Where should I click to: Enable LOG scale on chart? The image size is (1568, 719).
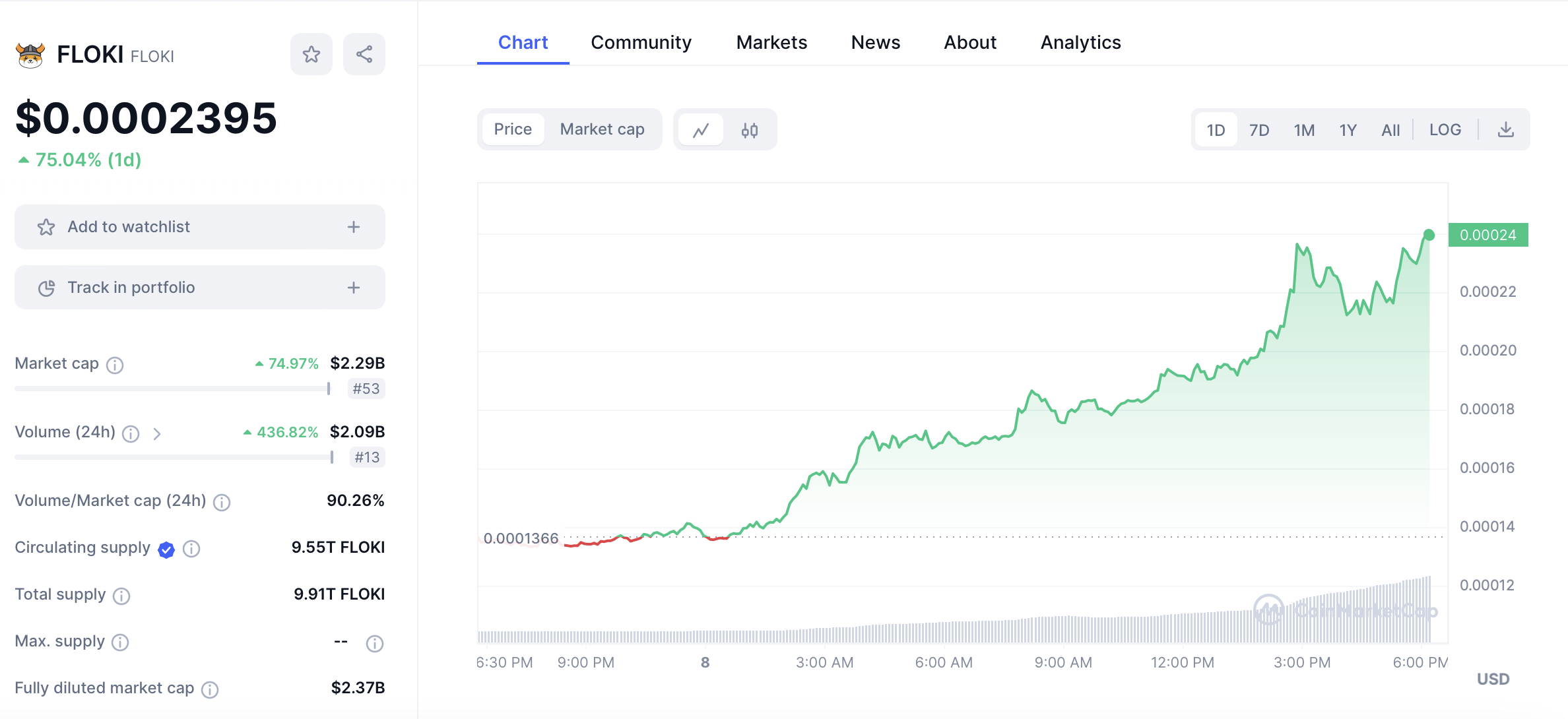tap(1445, 130)
